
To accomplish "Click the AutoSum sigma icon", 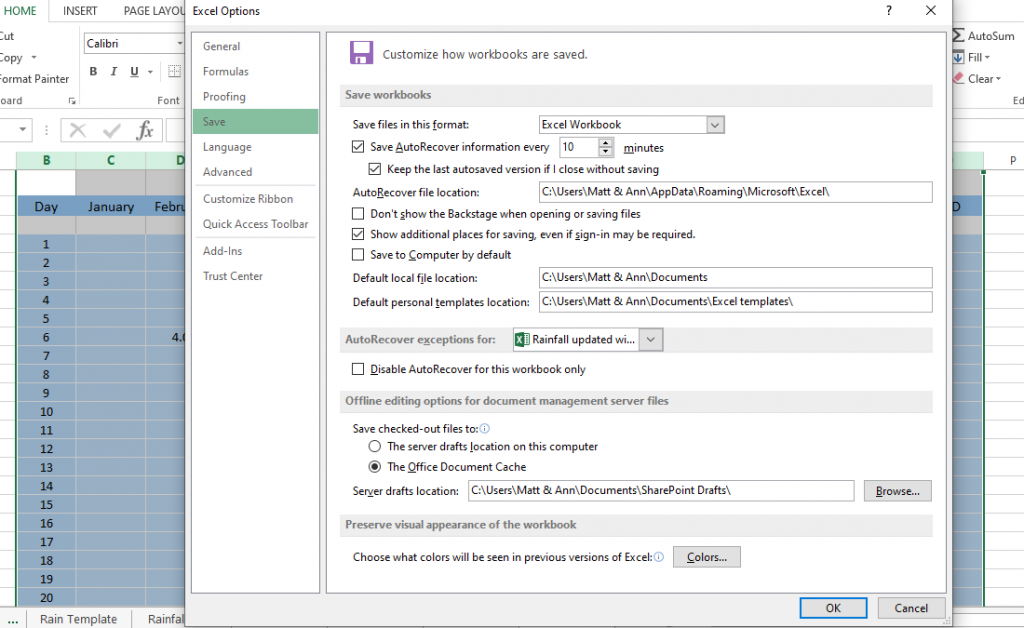I will [958, 36].
